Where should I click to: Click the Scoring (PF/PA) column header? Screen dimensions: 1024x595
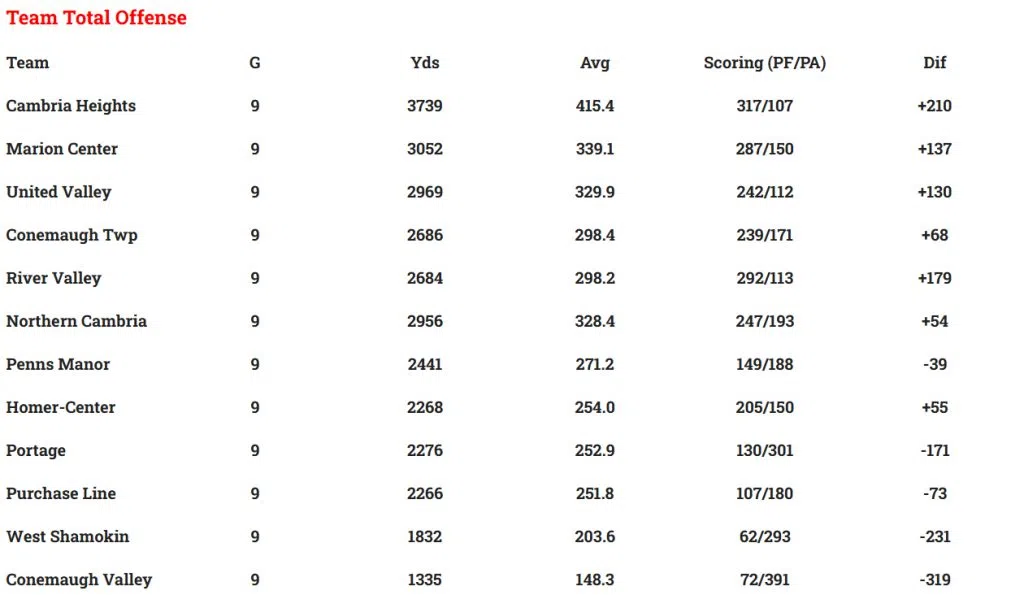765,63
